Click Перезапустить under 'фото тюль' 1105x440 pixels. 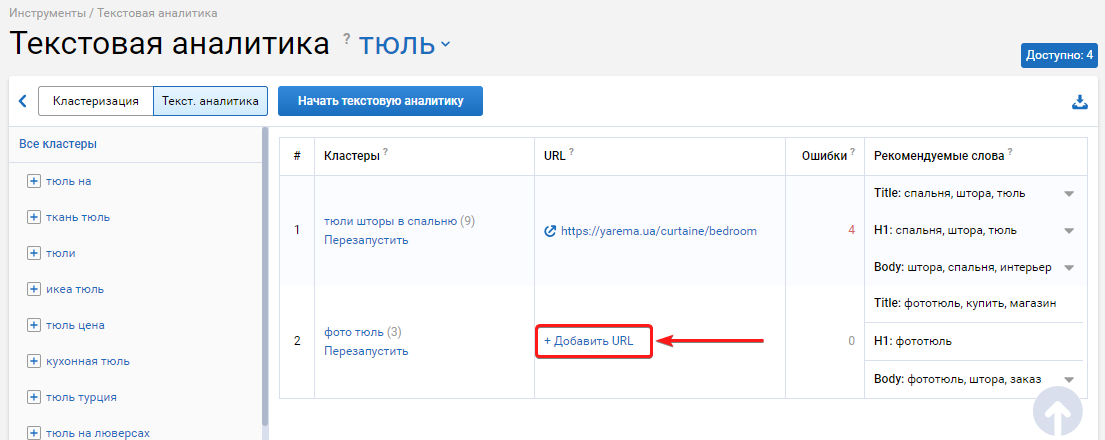click(366, 350)
